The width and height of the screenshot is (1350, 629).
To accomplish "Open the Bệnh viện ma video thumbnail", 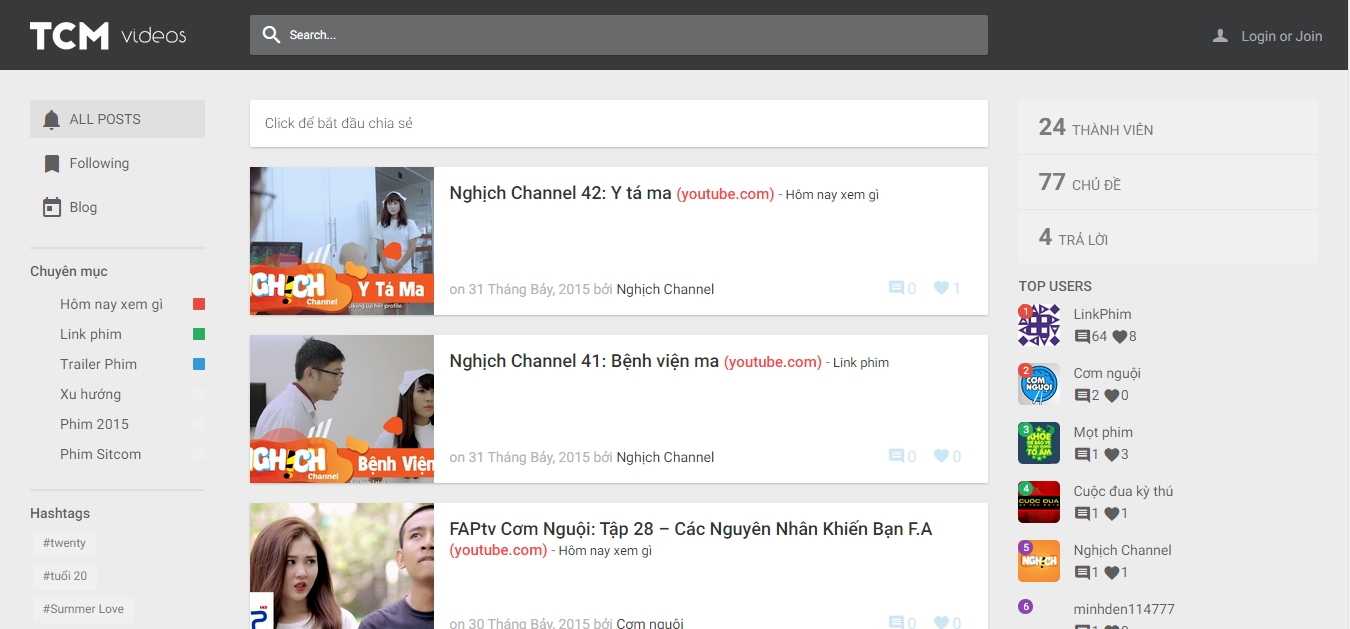I will [342, 409].
